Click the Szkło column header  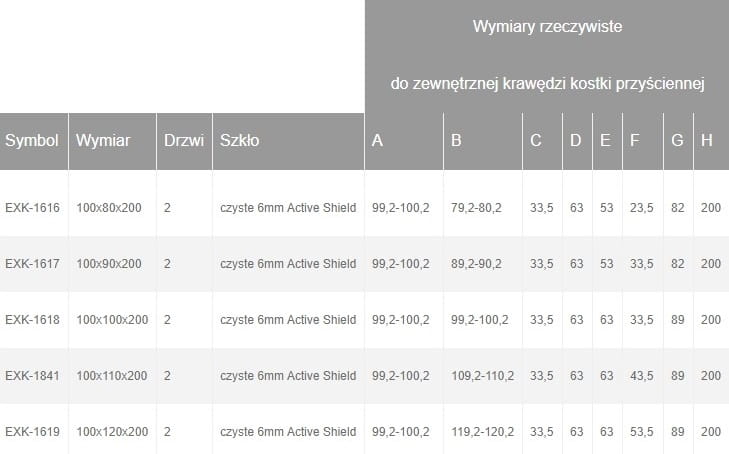pos(239,141)
